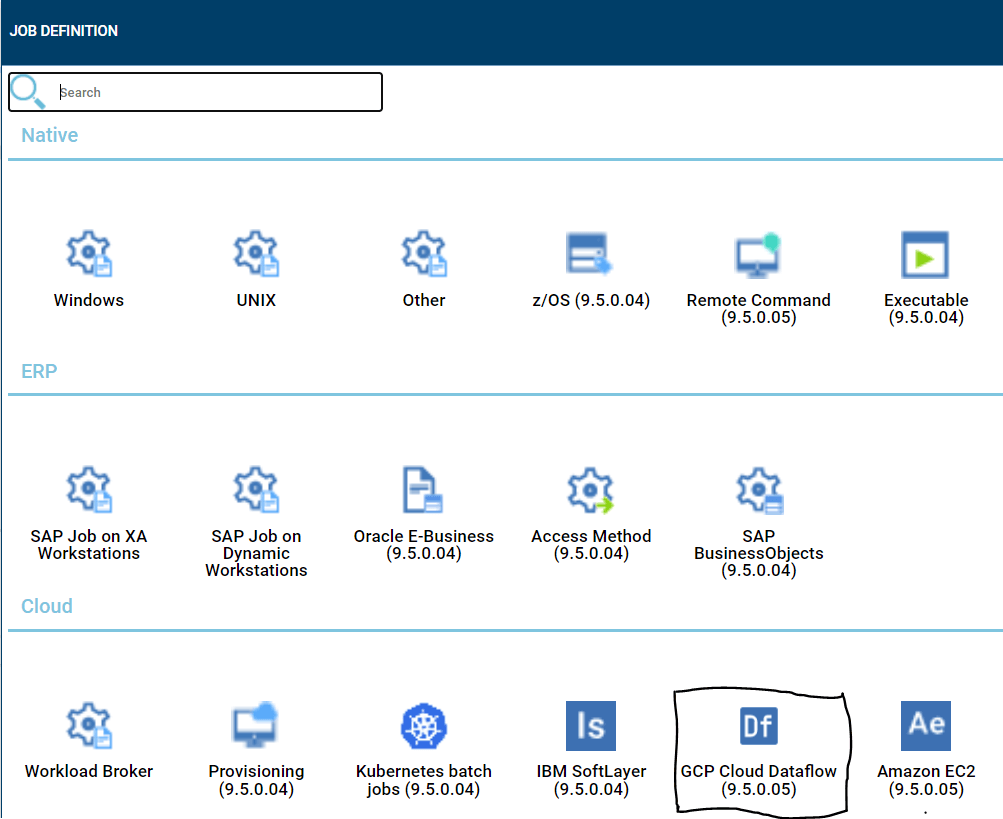Select the Kubernetes batch jobs icon
The width and height of the screenshot is (1003, 819).
pos(423,725)
